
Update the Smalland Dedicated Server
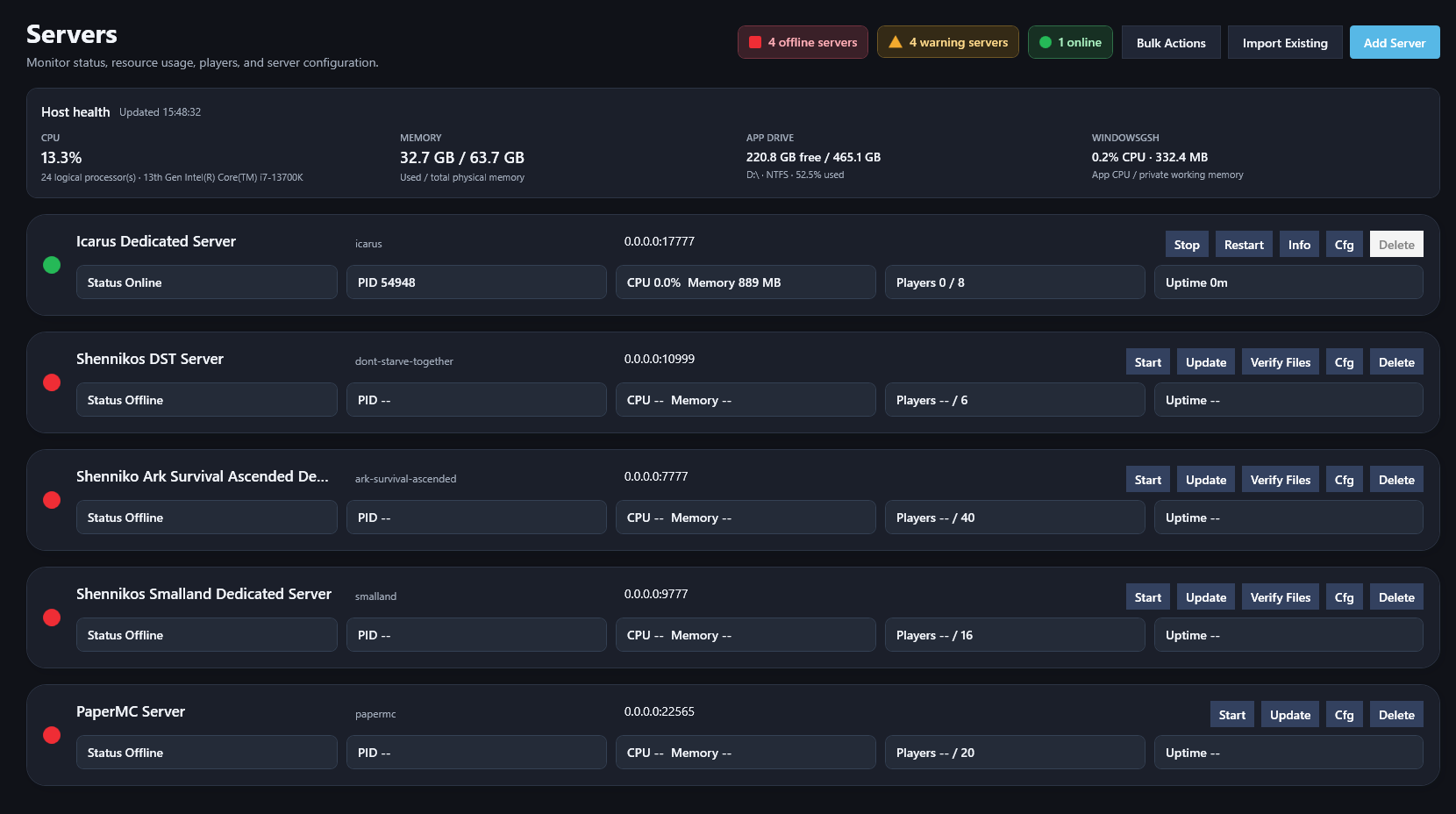click(x=1206, y=597)
